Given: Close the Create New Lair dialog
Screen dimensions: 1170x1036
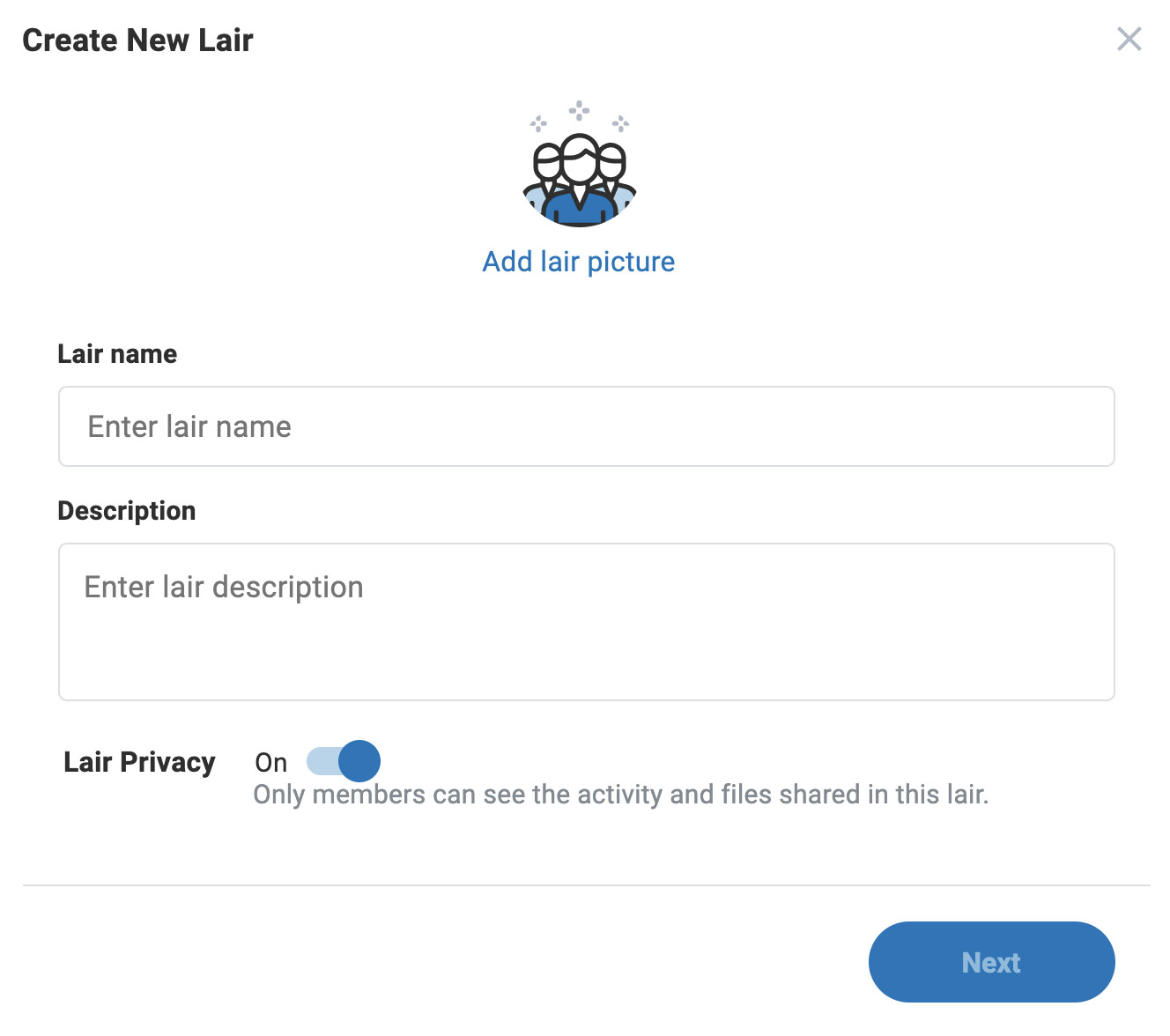Looking at the screenshot, I should click(x=1129, y=40).
